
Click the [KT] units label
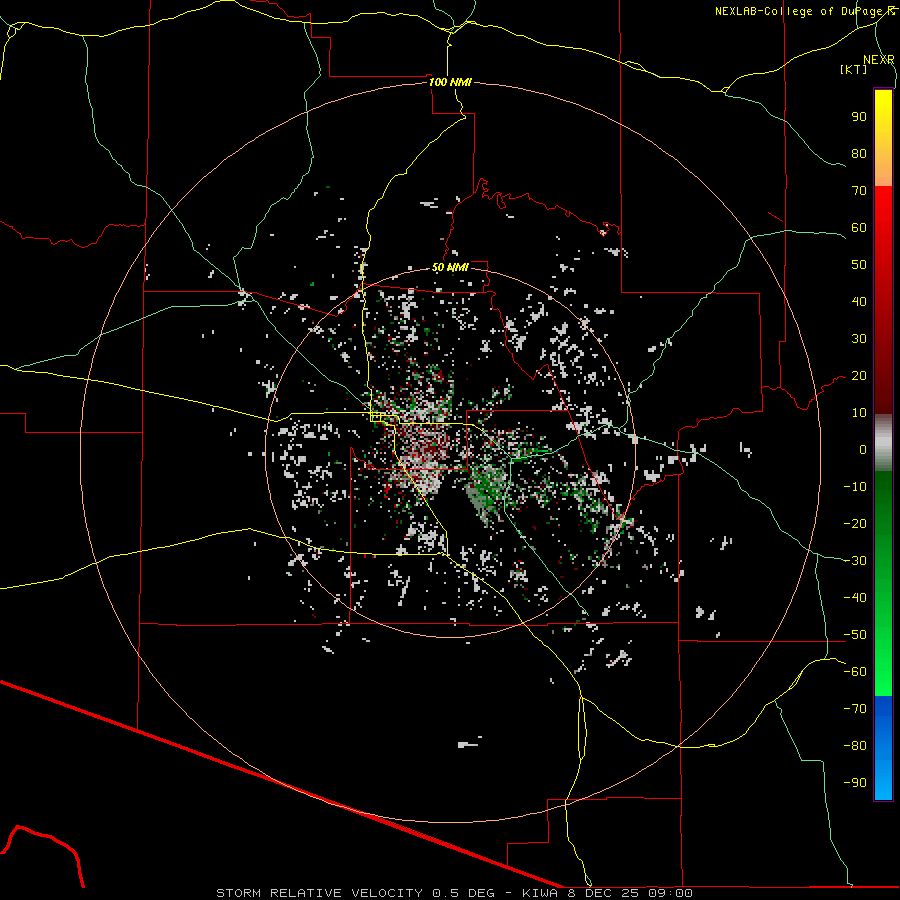[x=854, y=69]
